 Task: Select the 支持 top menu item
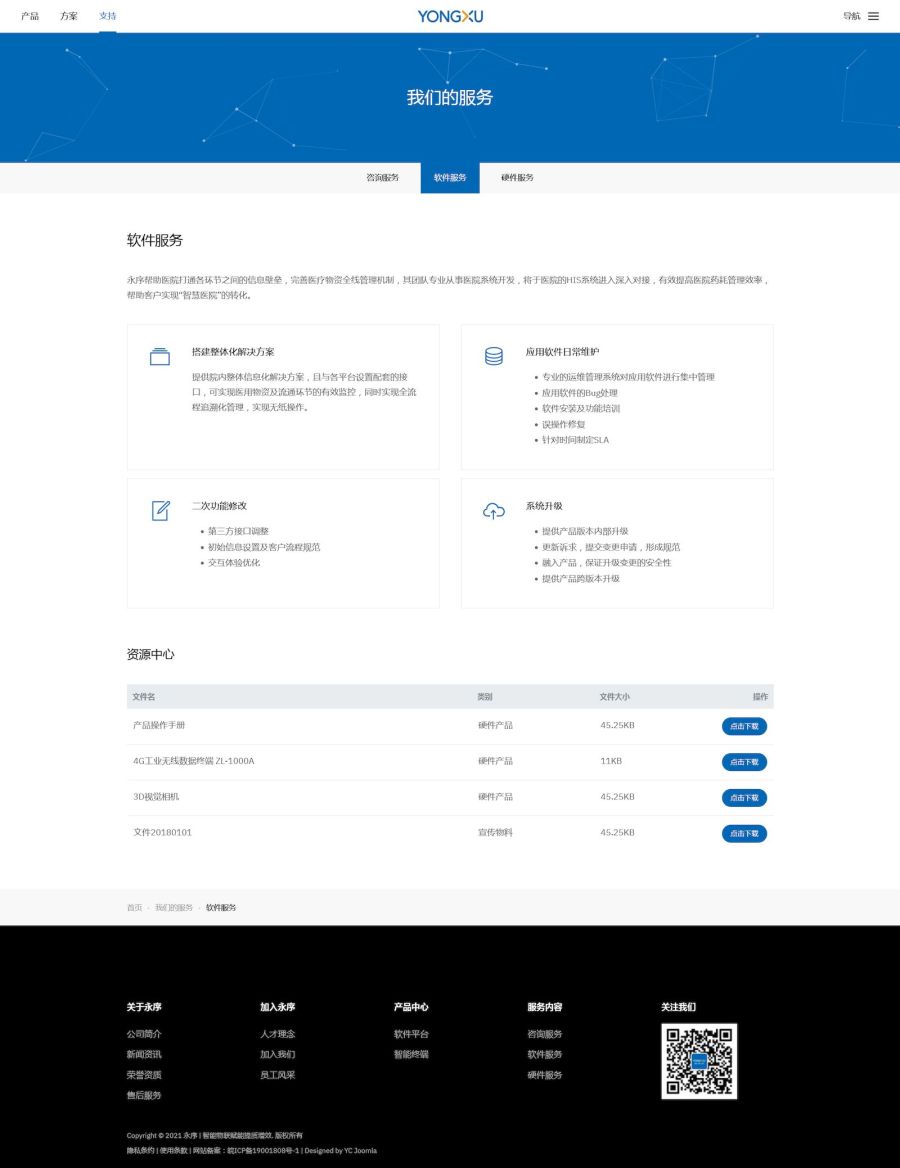107,16
